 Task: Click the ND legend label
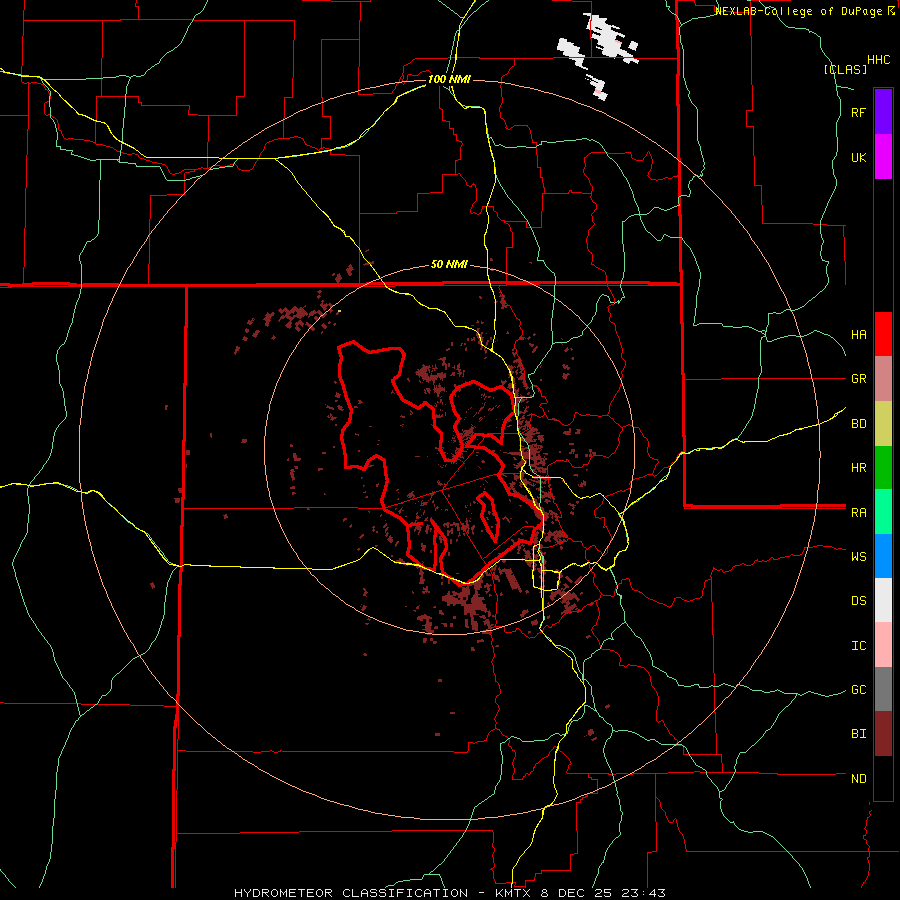[858, 779]
